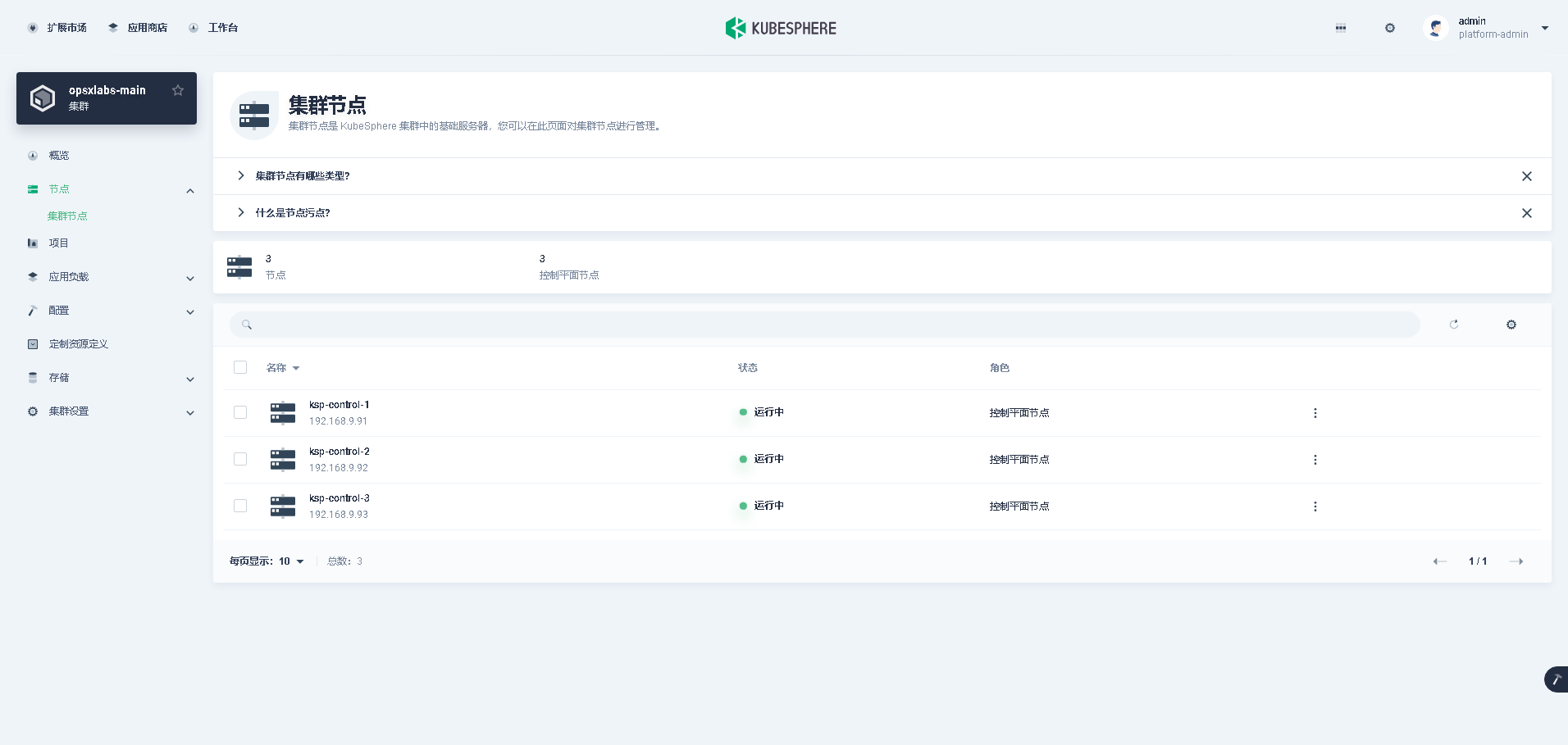Click the IP address 192.168.9.93
Image resolution: width=1568 pixels, height=745 pixels.
click(x=339, y=515)
